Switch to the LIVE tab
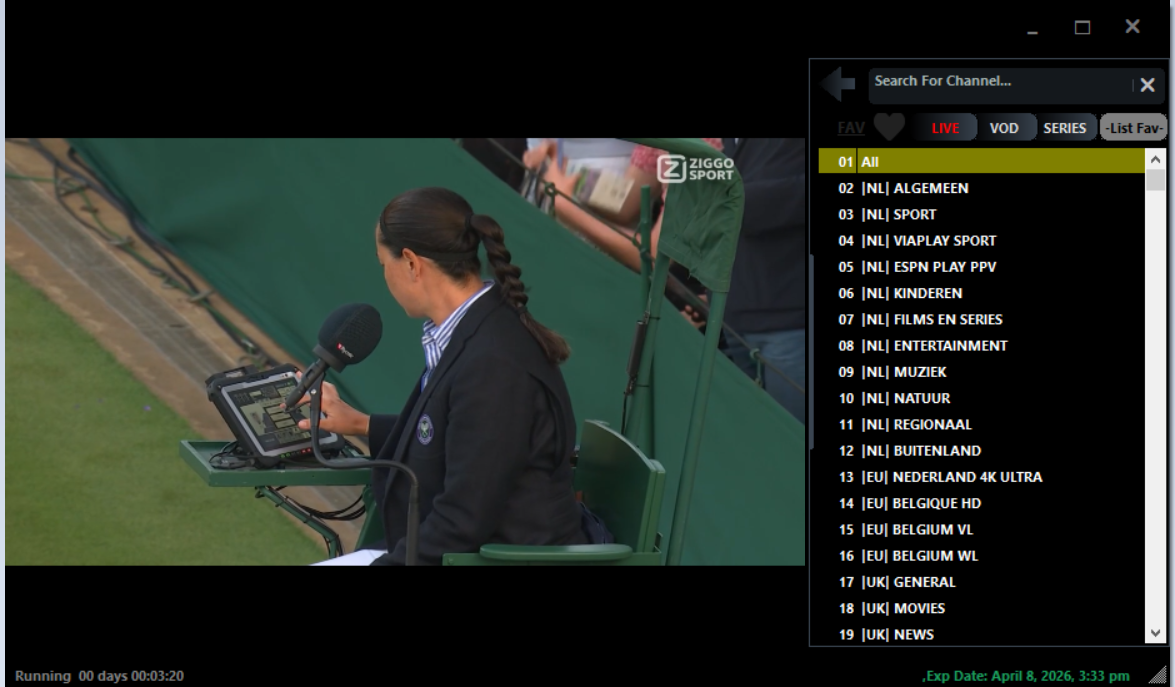The height and width of the screenshot is (687, 1175). click(945, 128)
